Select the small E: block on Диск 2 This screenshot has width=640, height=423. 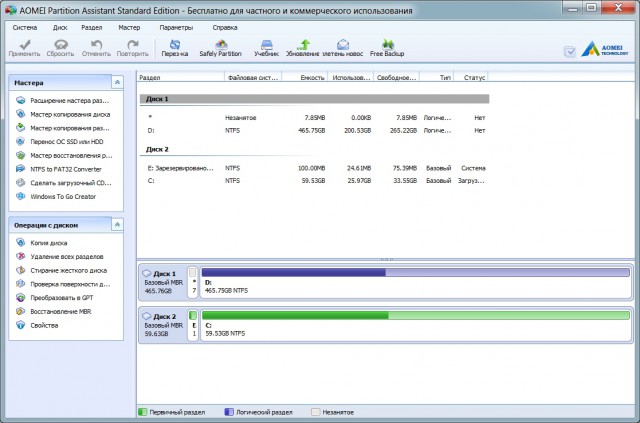click(193, 325)
